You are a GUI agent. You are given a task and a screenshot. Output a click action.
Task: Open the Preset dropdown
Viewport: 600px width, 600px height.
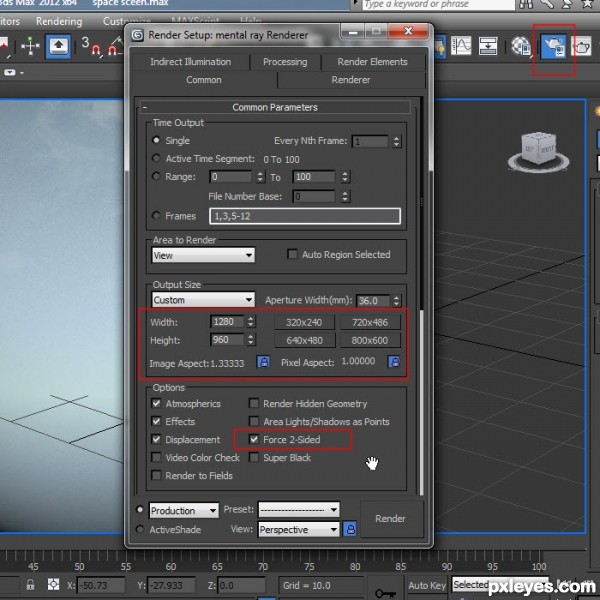(299, 510)
